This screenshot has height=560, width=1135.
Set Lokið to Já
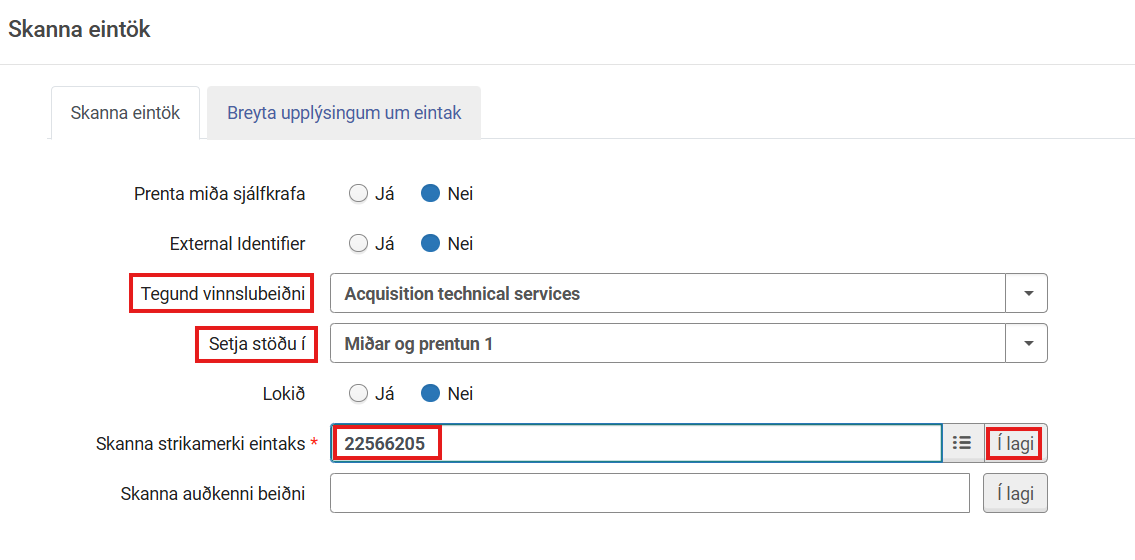(358, 394)
